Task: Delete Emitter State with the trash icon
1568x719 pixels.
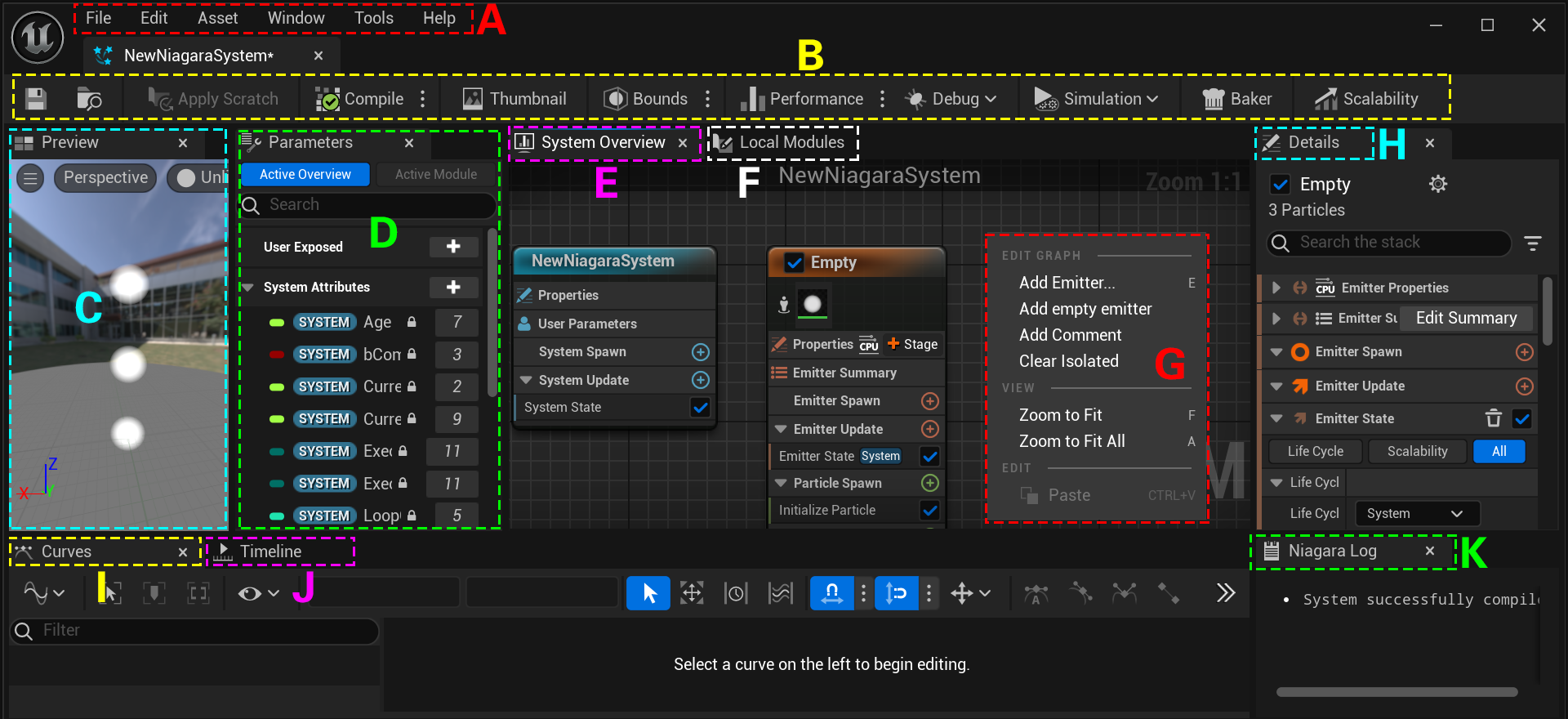Action: tap(1494, 418)
